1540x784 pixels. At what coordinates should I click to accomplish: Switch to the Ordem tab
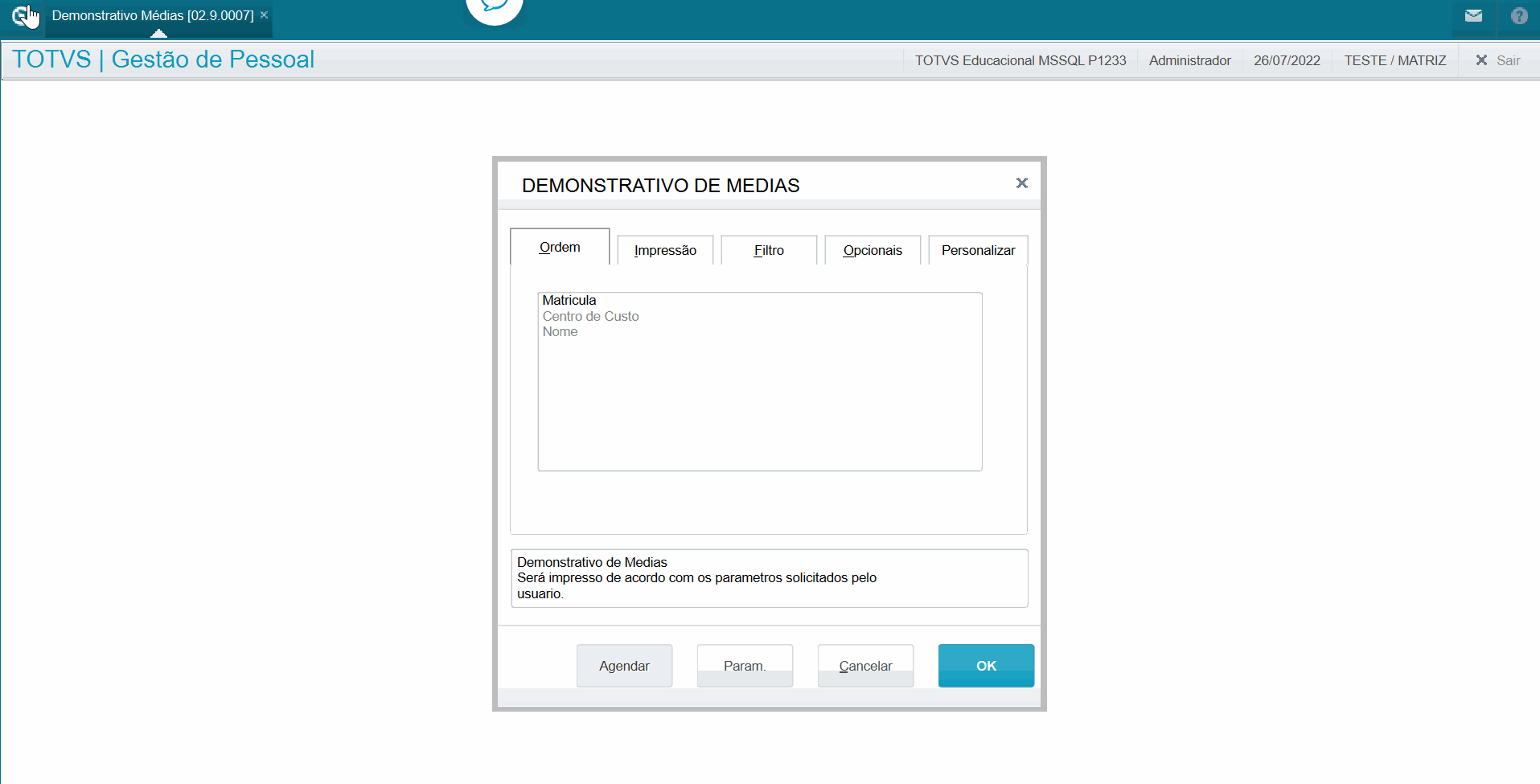click(x=560, y=247)
